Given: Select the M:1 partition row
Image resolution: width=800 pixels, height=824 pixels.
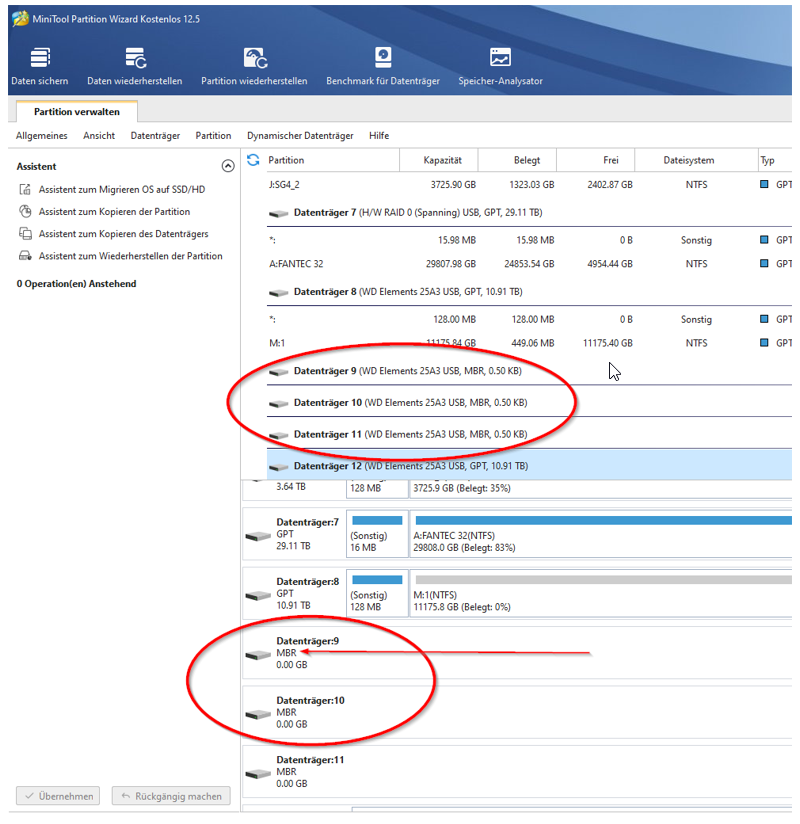Looking at the screenshot, I should click(529, 343).
